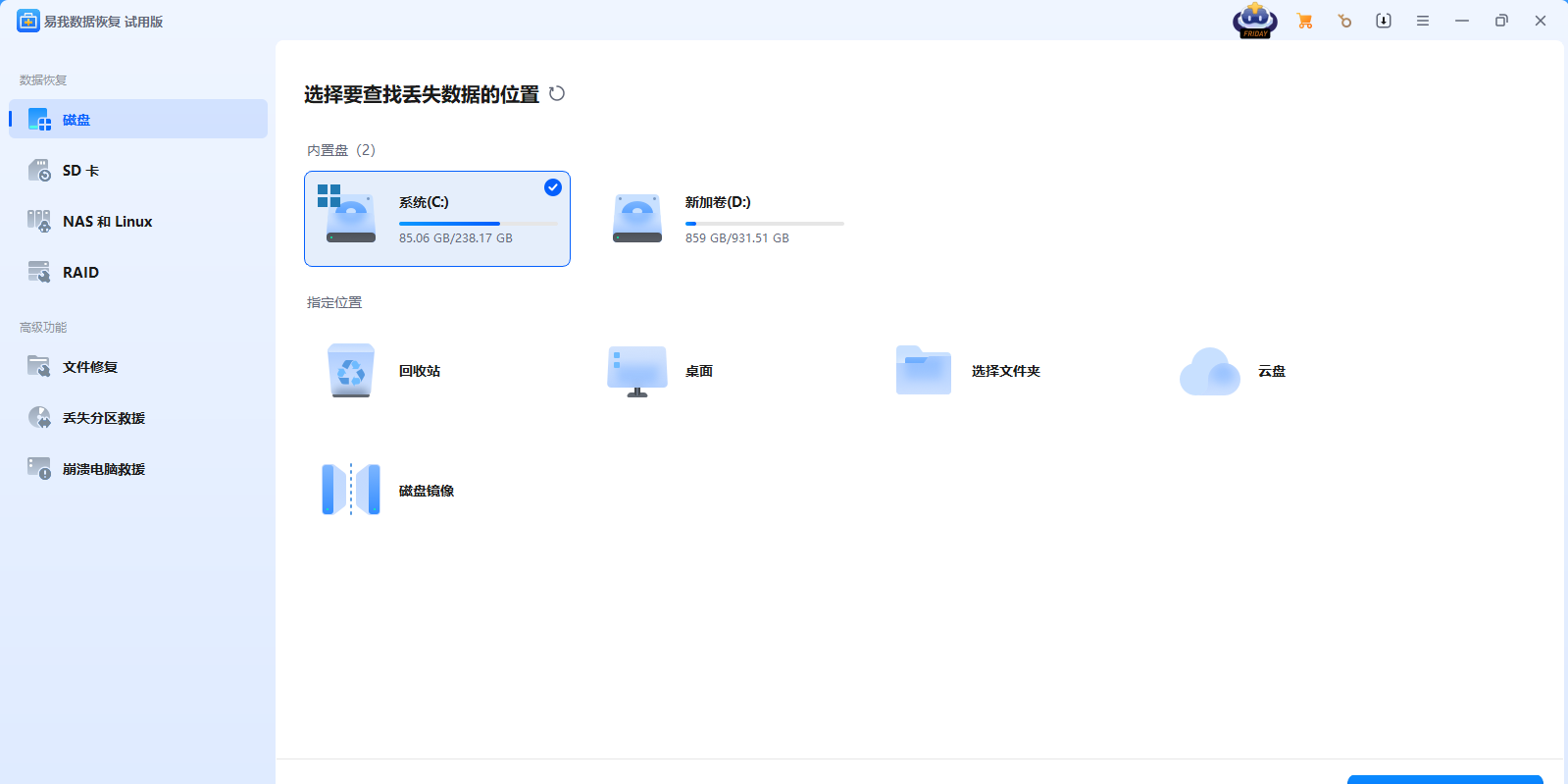Click the 85.06 GB/238.17 GB size text
Screen dimensions: 1568x784
(x=456, y=238)
